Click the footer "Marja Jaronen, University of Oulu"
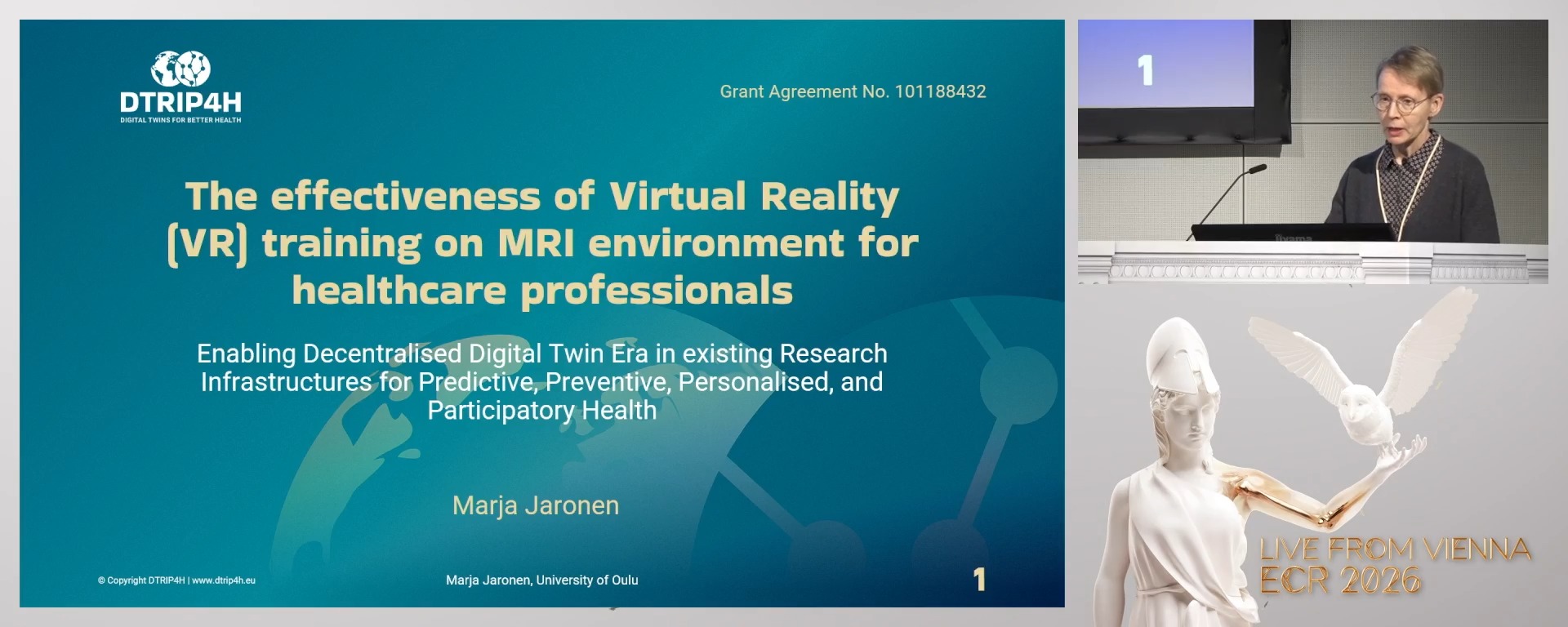 tap(542, 580)
